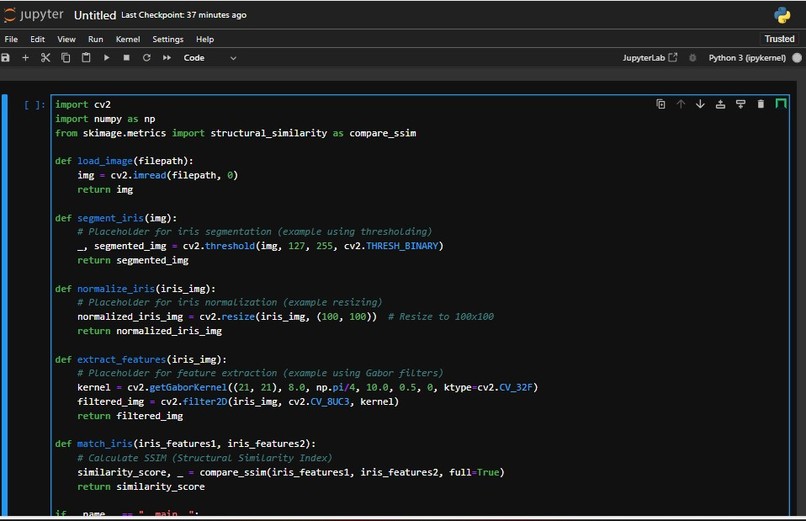Insert a cell above from the cell toolbar
Image resolution: width=806 pixels, height=521 pixels.
[721, 104]
